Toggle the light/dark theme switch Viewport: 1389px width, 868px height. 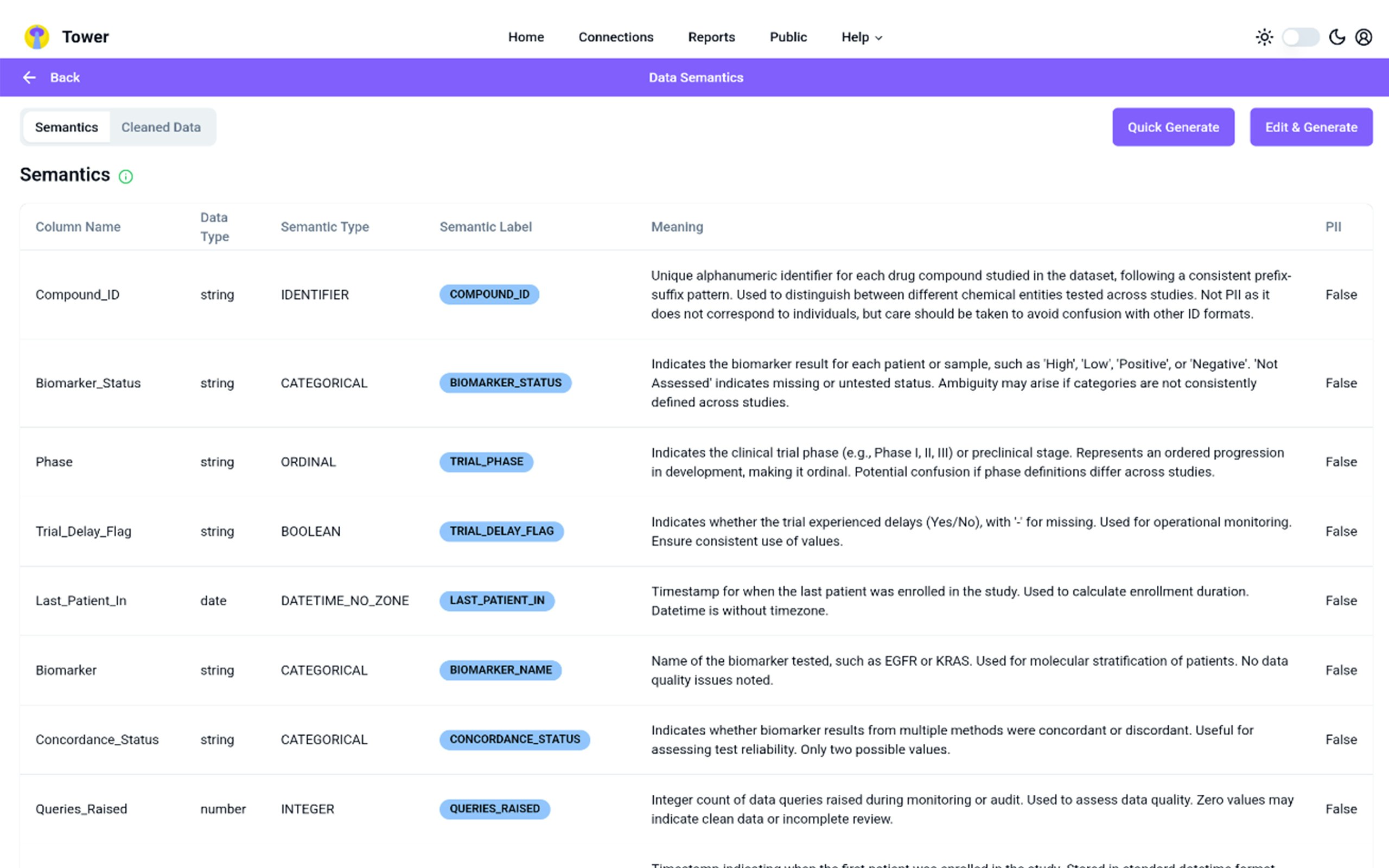tap(1300, 37)
